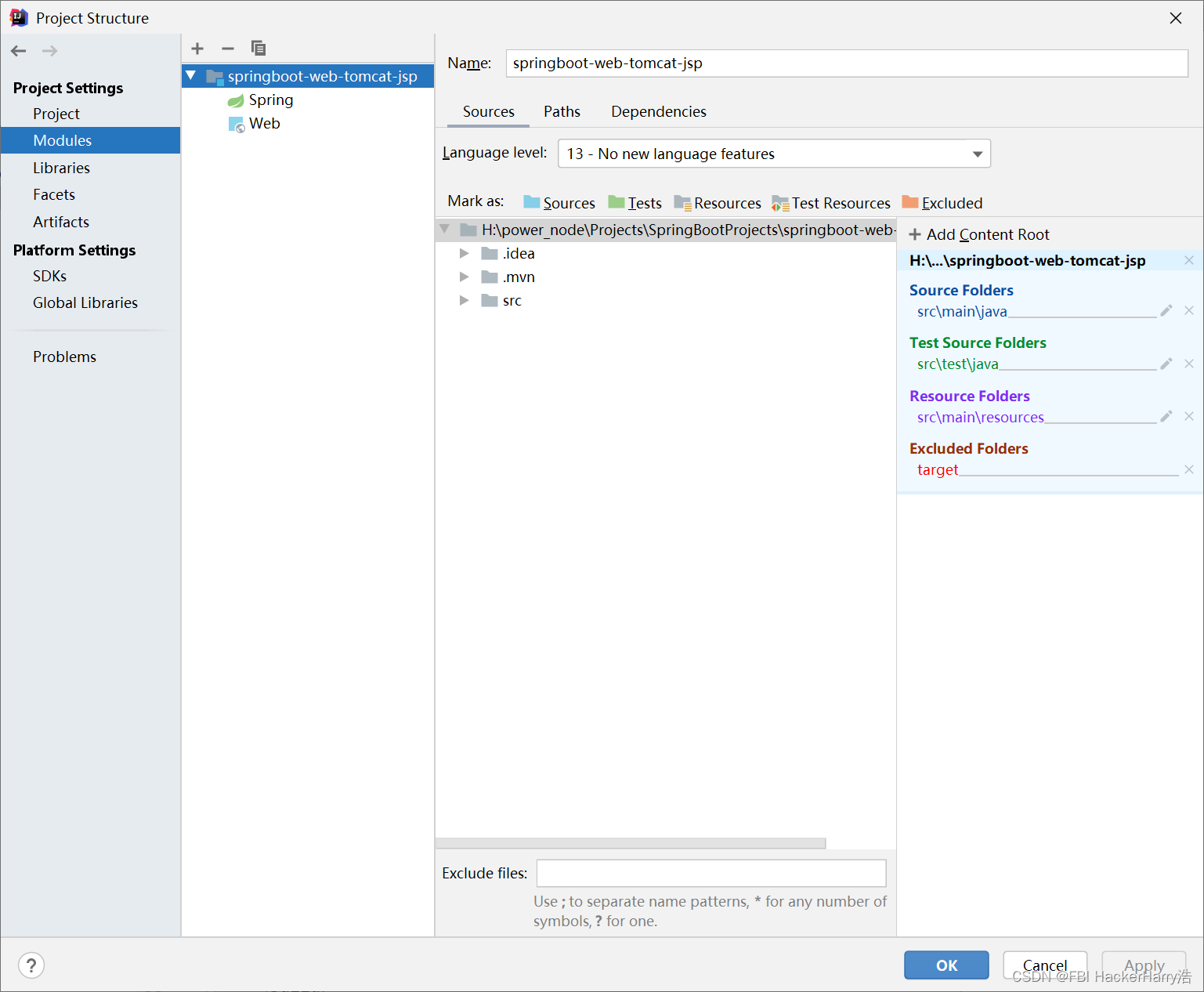The image size is (1204, 992).
Task: Select the src\main\resources entry
Action: (x=980, y=417)
